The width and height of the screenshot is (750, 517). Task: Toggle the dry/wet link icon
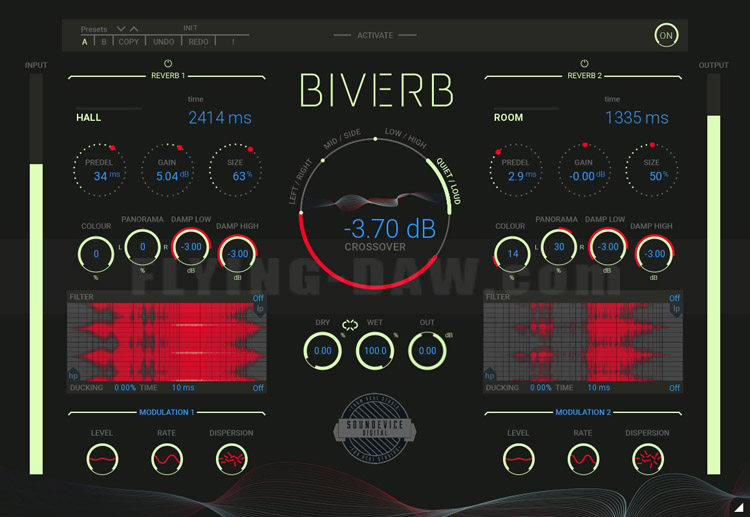click(350, 325)
